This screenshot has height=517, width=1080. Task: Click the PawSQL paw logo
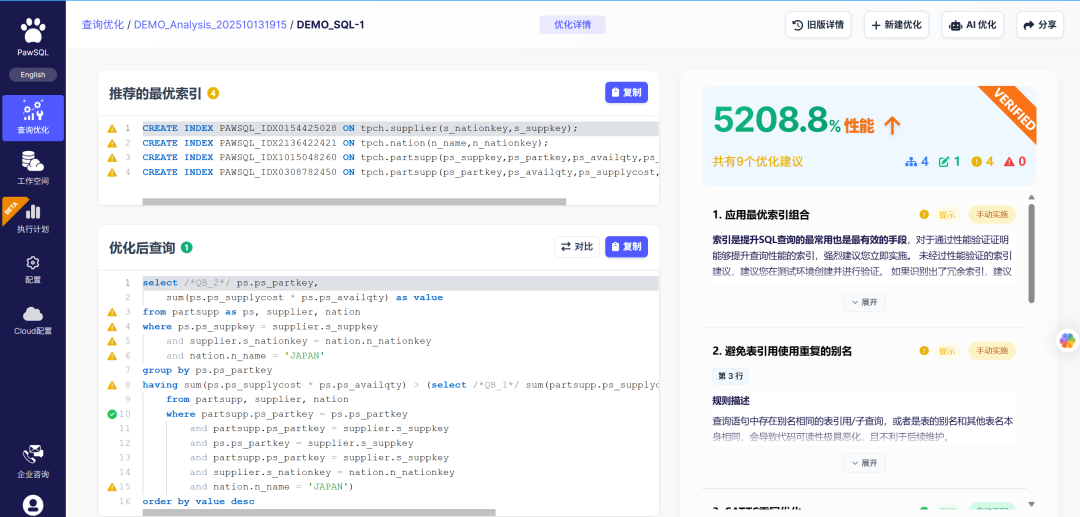coord(33,32)
